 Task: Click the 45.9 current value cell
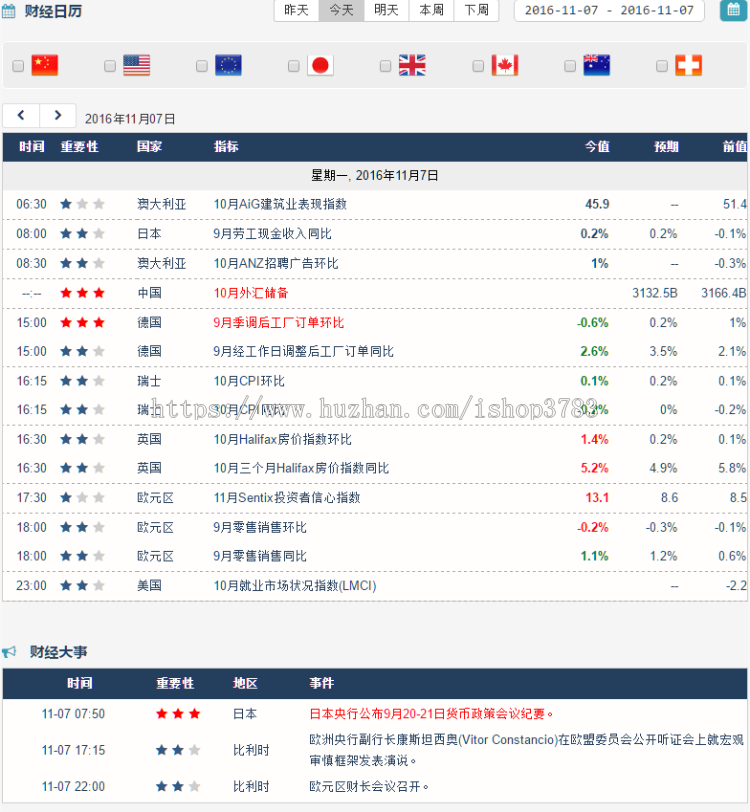[597, 204]
